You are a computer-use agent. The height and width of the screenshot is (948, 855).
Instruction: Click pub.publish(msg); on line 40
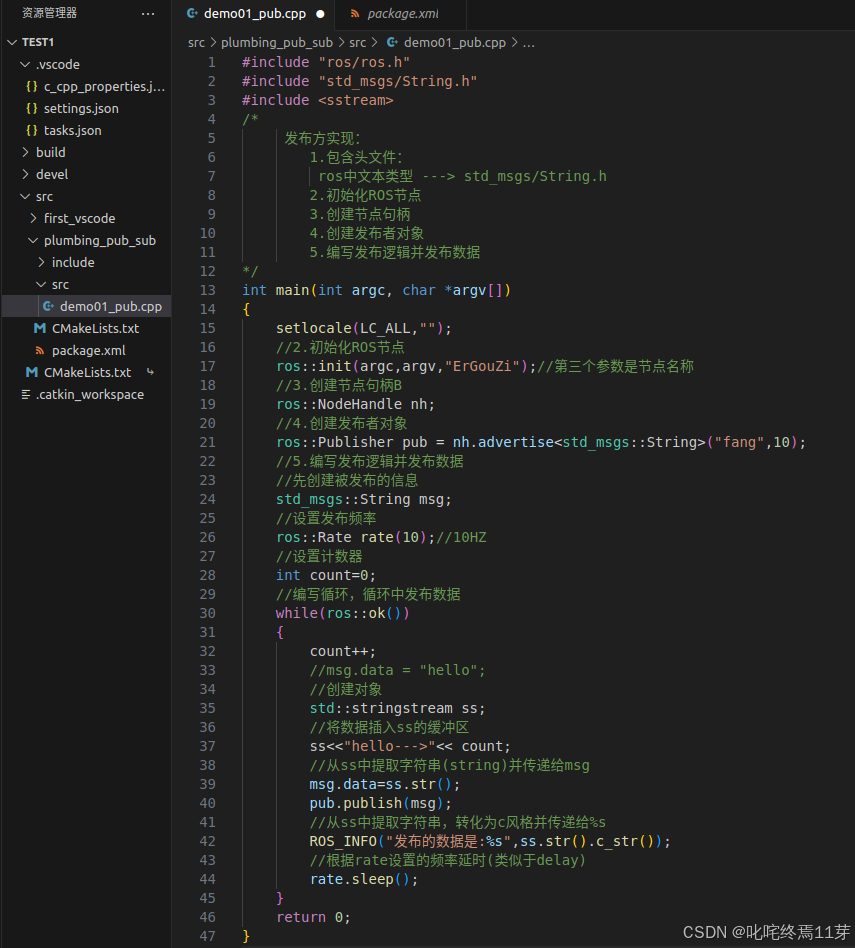(381, 804)
